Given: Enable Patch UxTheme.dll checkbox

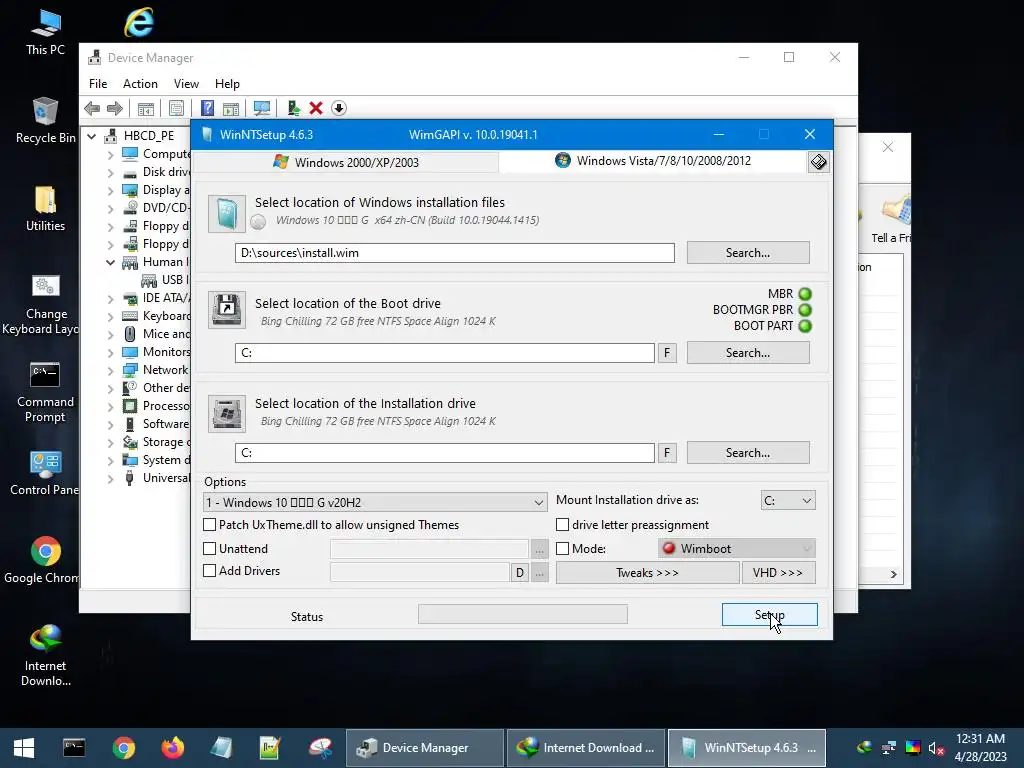Looking at the screenshot, I should click(x=210, y=524).
